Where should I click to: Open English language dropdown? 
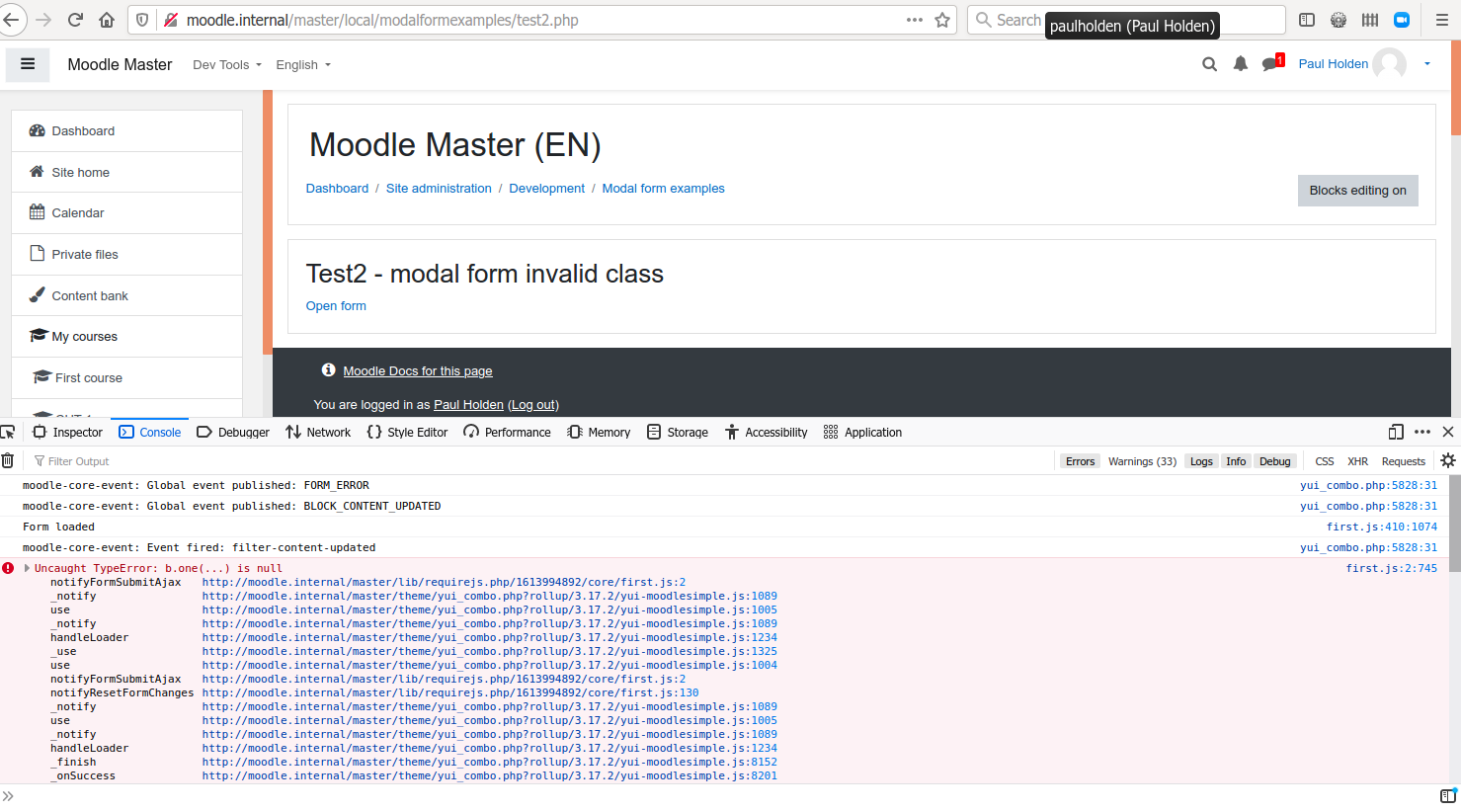click(303, 65)
